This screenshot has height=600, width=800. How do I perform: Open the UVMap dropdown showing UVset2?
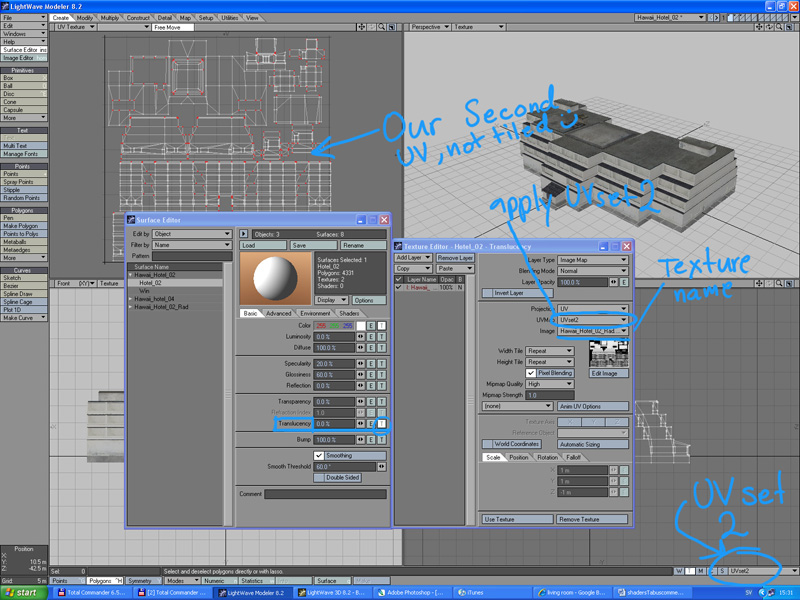point(593,320)
